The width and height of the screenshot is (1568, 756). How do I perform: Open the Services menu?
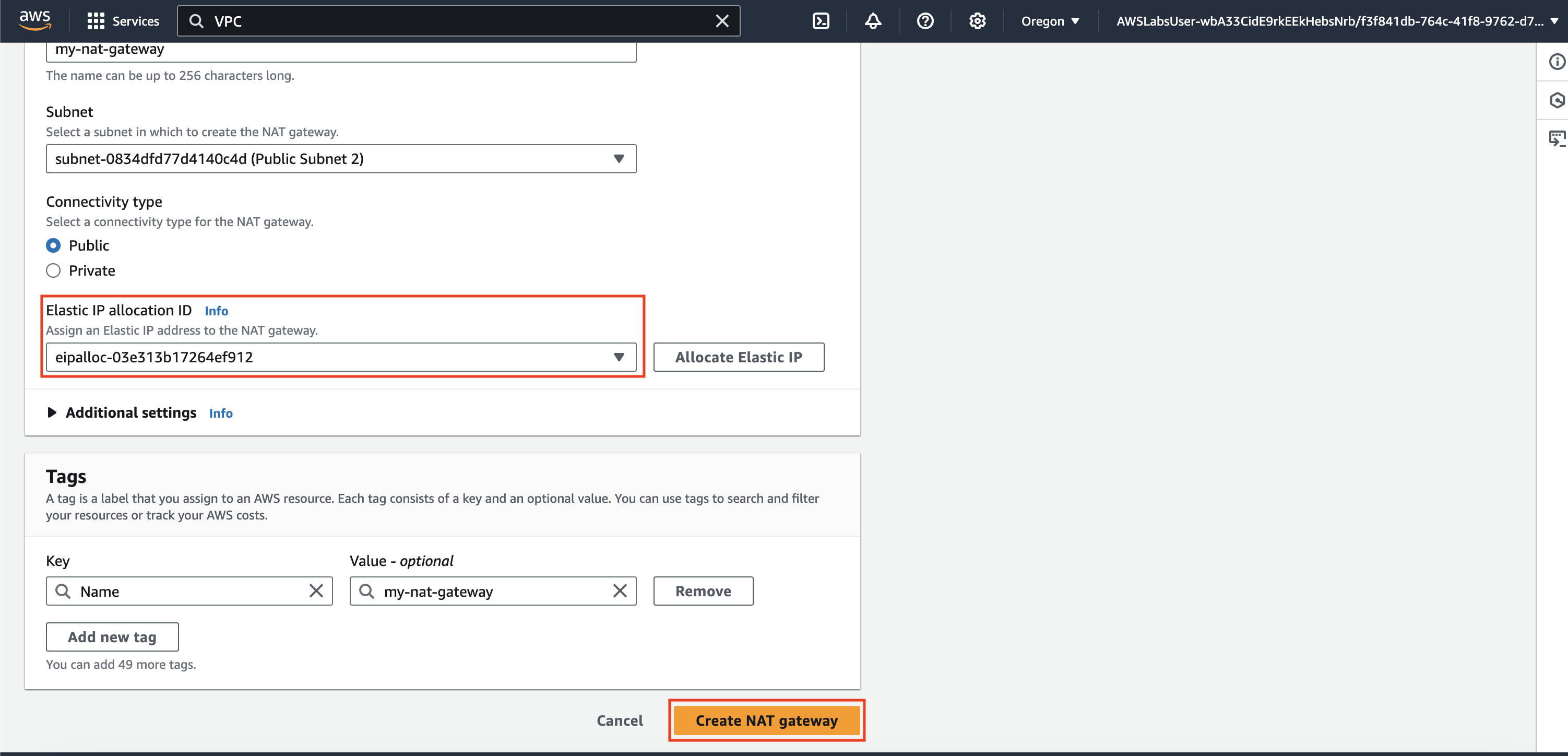pos(124,21)
